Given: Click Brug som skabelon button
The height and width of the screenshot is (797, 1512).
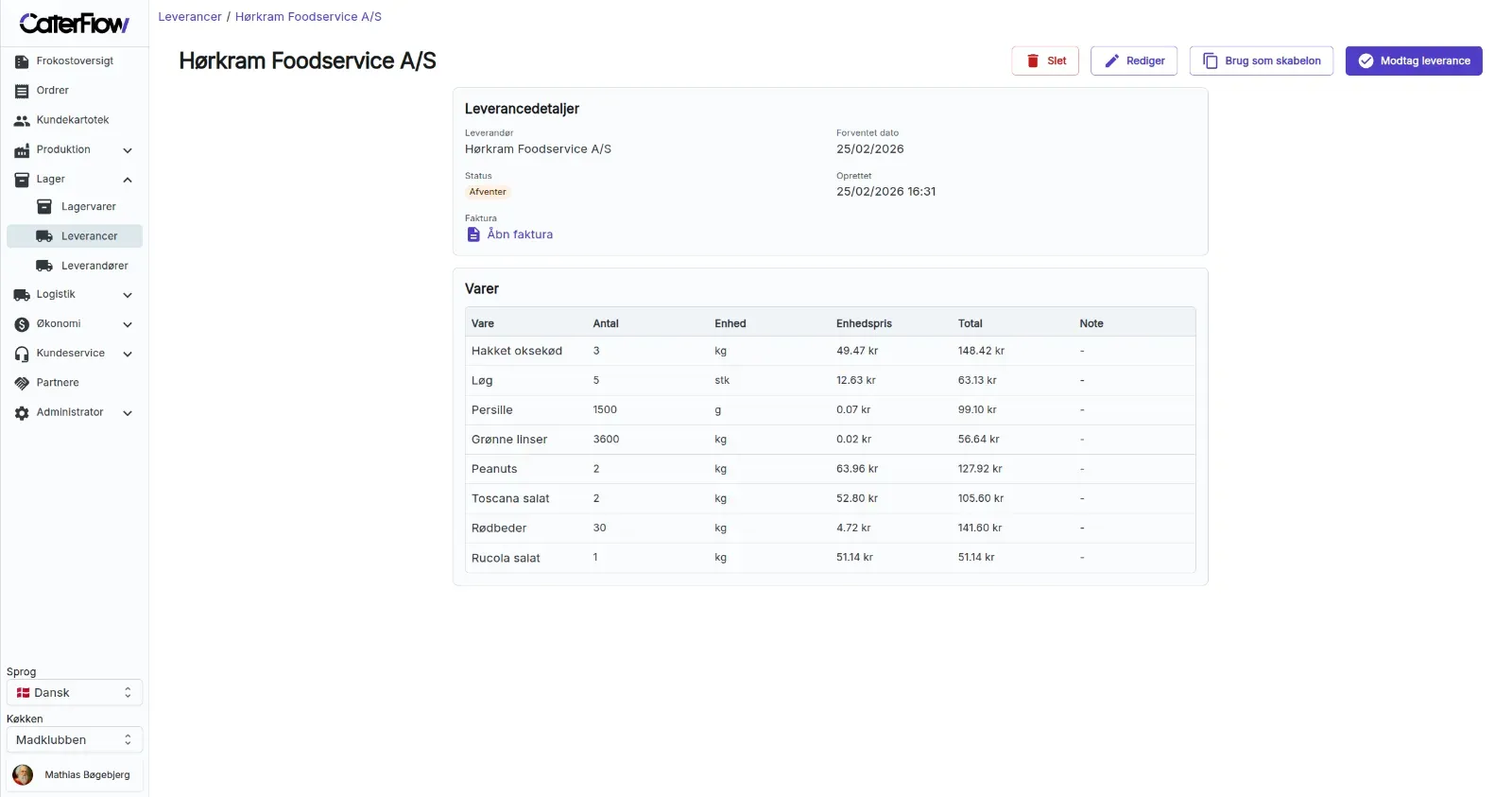Looking at the screenshot, I should pos(1262,61).
